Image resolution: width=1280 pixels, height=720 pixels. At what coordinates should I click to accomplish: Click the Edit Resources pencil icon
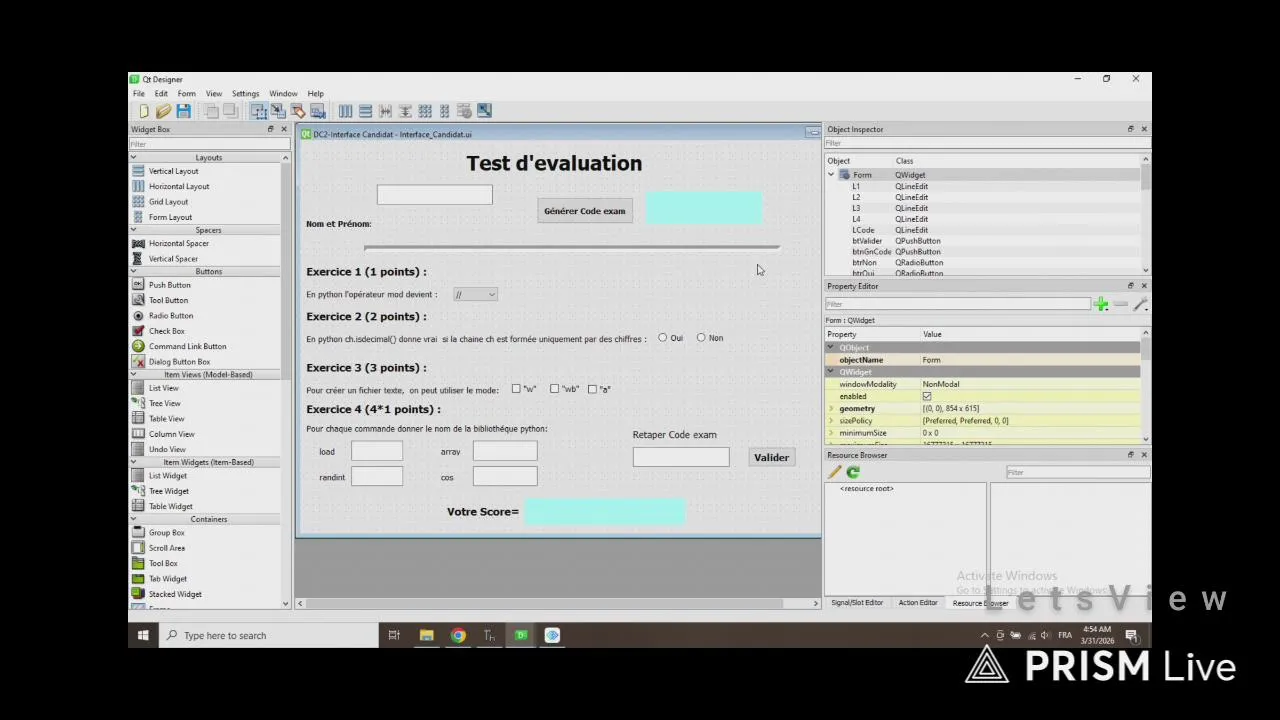(835, 472)
